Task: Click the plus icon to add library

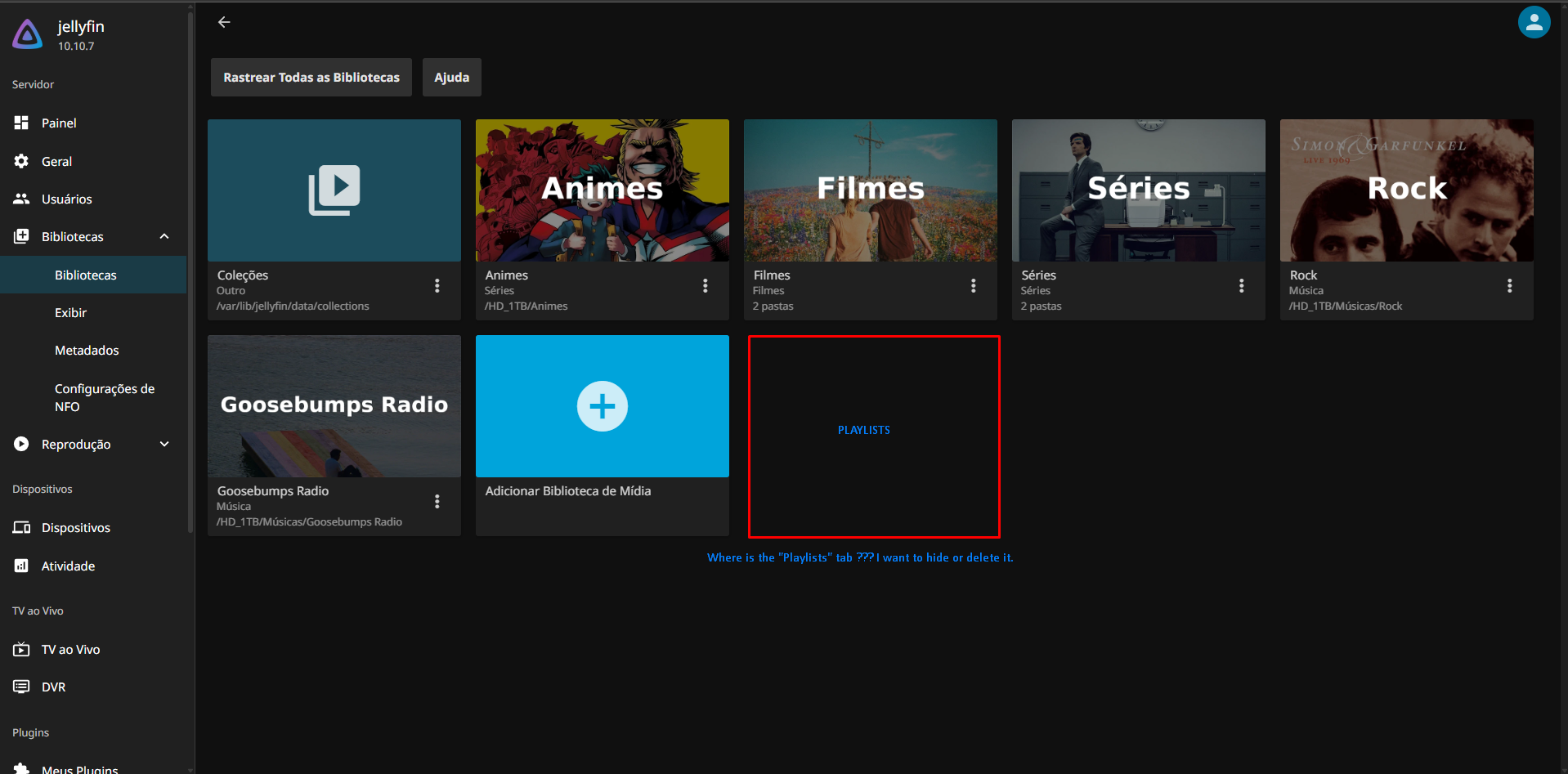Action: pyautogui.click(x=602, y=406)
